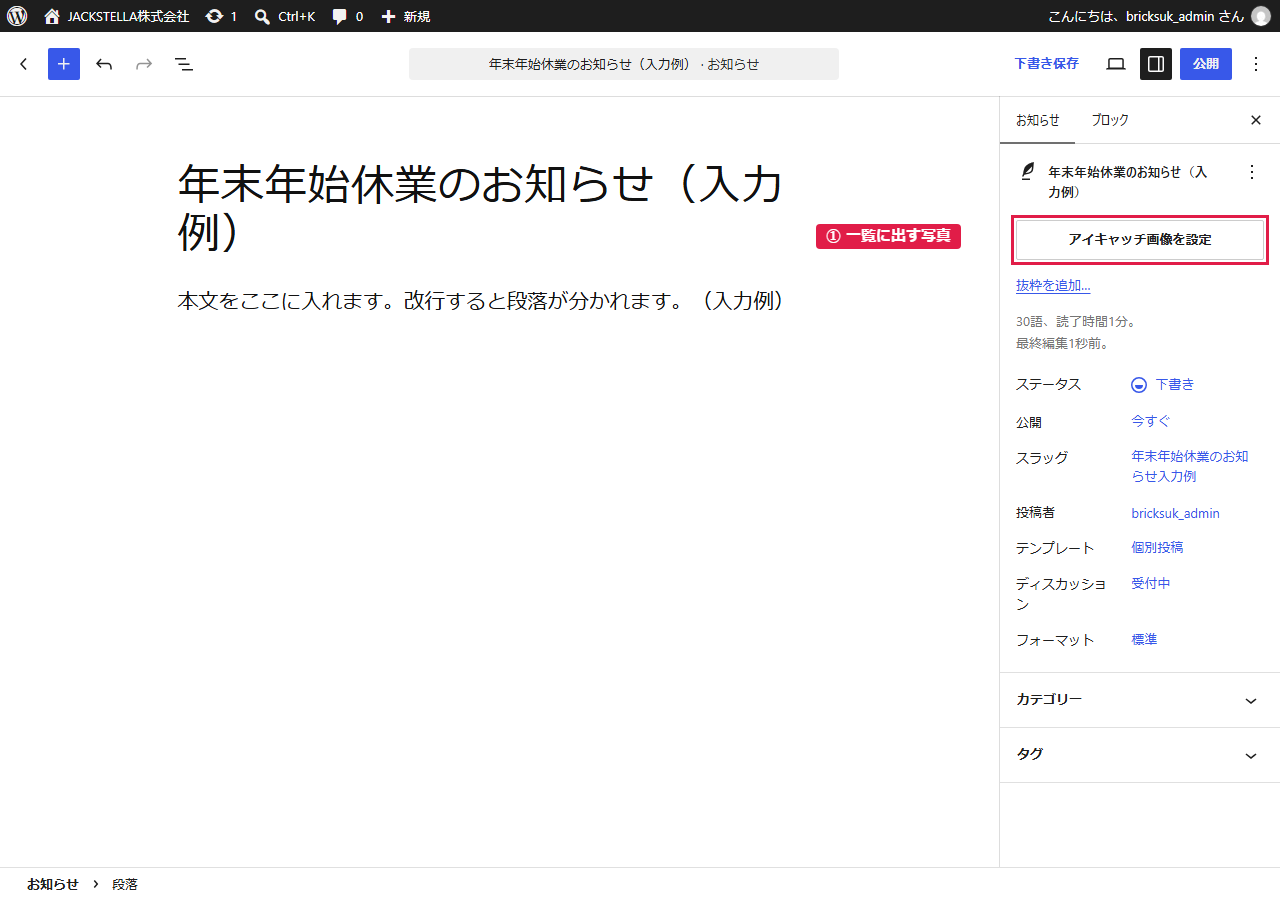
Task: Select 段落 in the bottom breadcrumb
Action: tap(125, 884)
